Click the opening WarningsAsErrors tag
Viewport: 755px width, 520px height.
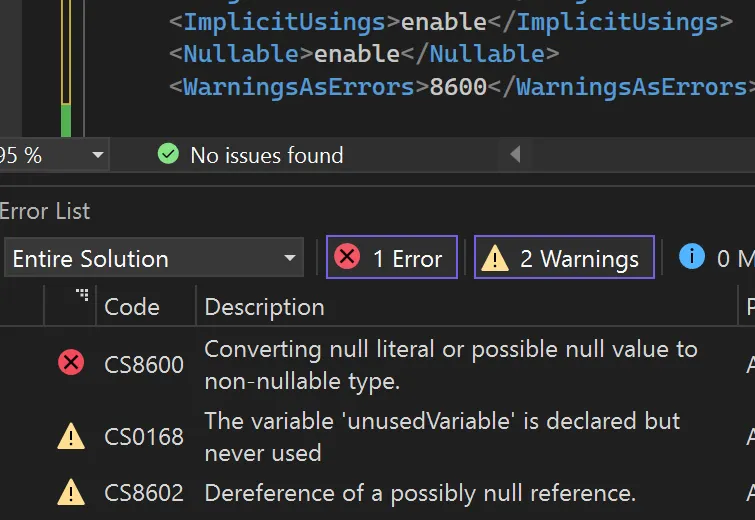pos(299,87)
